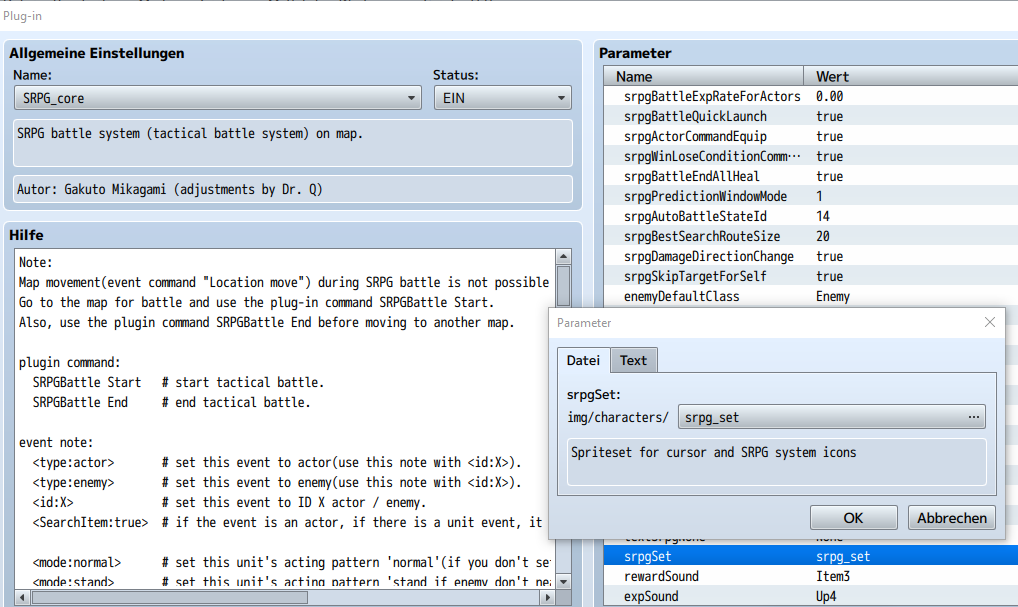Select the srpgPredictionWindowMode parameter row
Screen dimensions: 1018x607
click(811, 196)
